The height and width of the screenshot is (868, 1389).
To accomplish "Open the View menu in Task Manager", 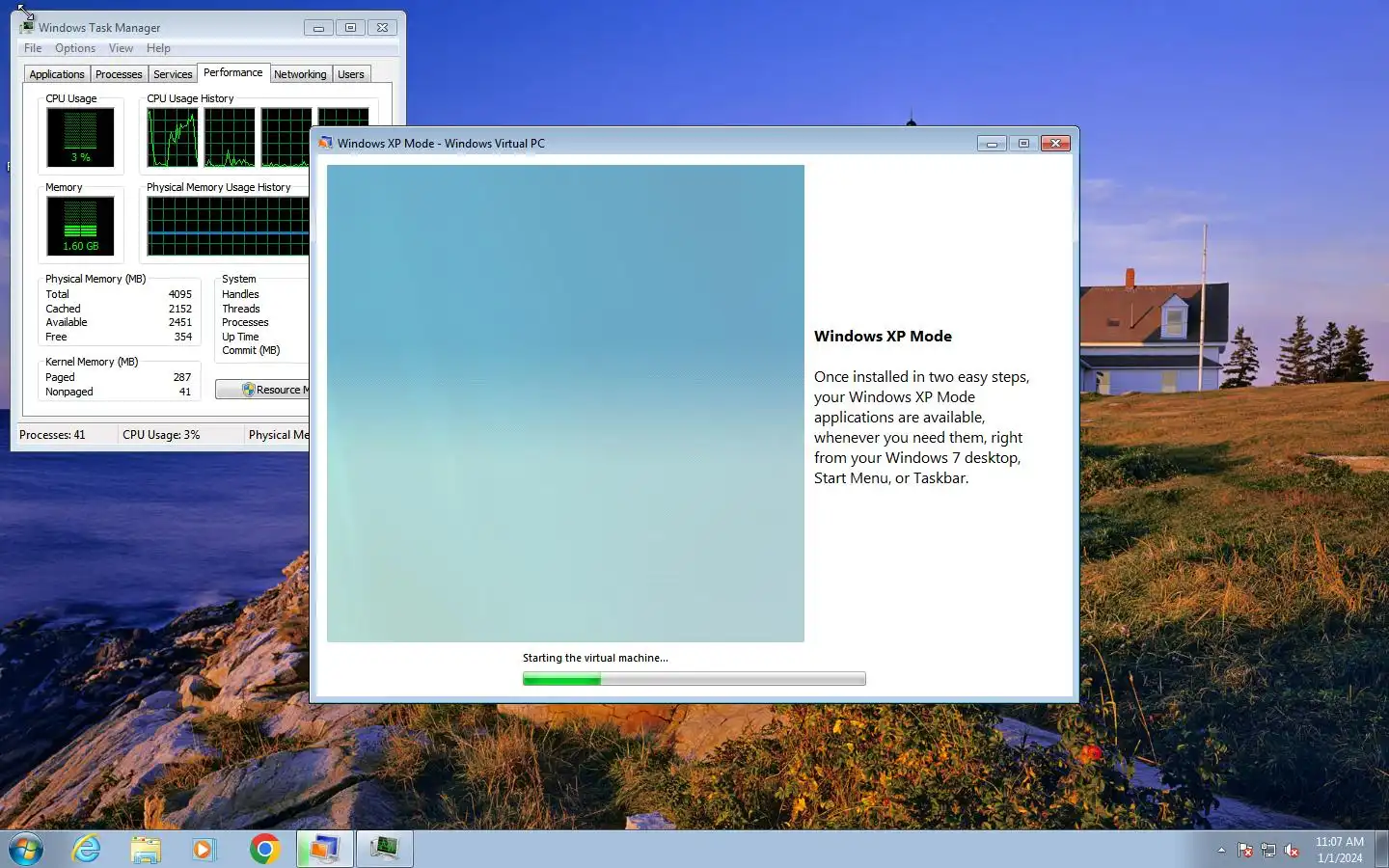I will point(121,48).
